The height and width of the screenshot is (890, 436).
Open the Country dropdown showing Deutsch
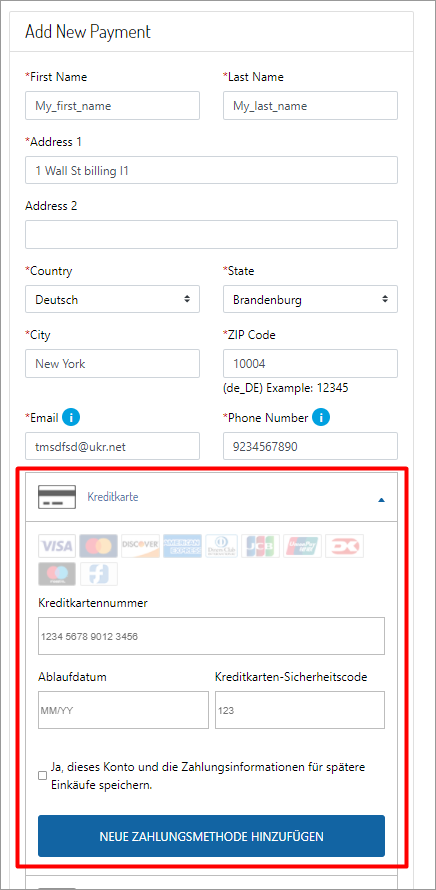pos(112,299)
